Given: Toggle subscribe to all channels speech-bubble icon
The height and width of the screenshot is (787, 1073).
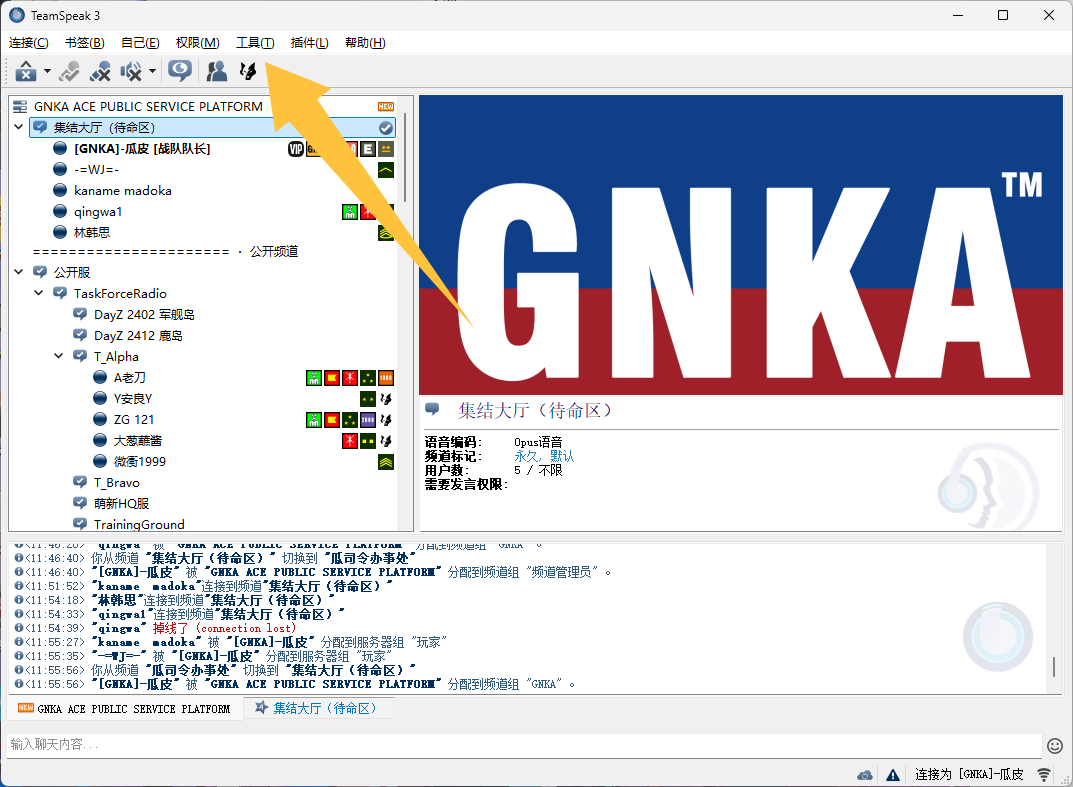Looking at the screenshot, I should click(x=180, y=70).
